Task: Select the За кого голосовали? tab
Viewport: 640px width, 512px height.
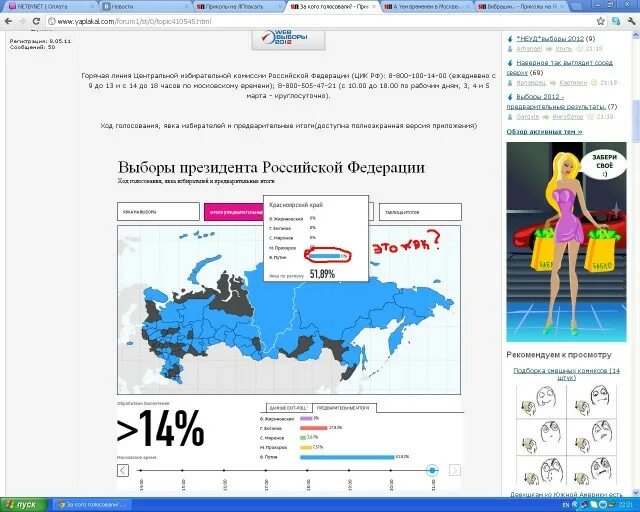Action: (x=333, y=7)
